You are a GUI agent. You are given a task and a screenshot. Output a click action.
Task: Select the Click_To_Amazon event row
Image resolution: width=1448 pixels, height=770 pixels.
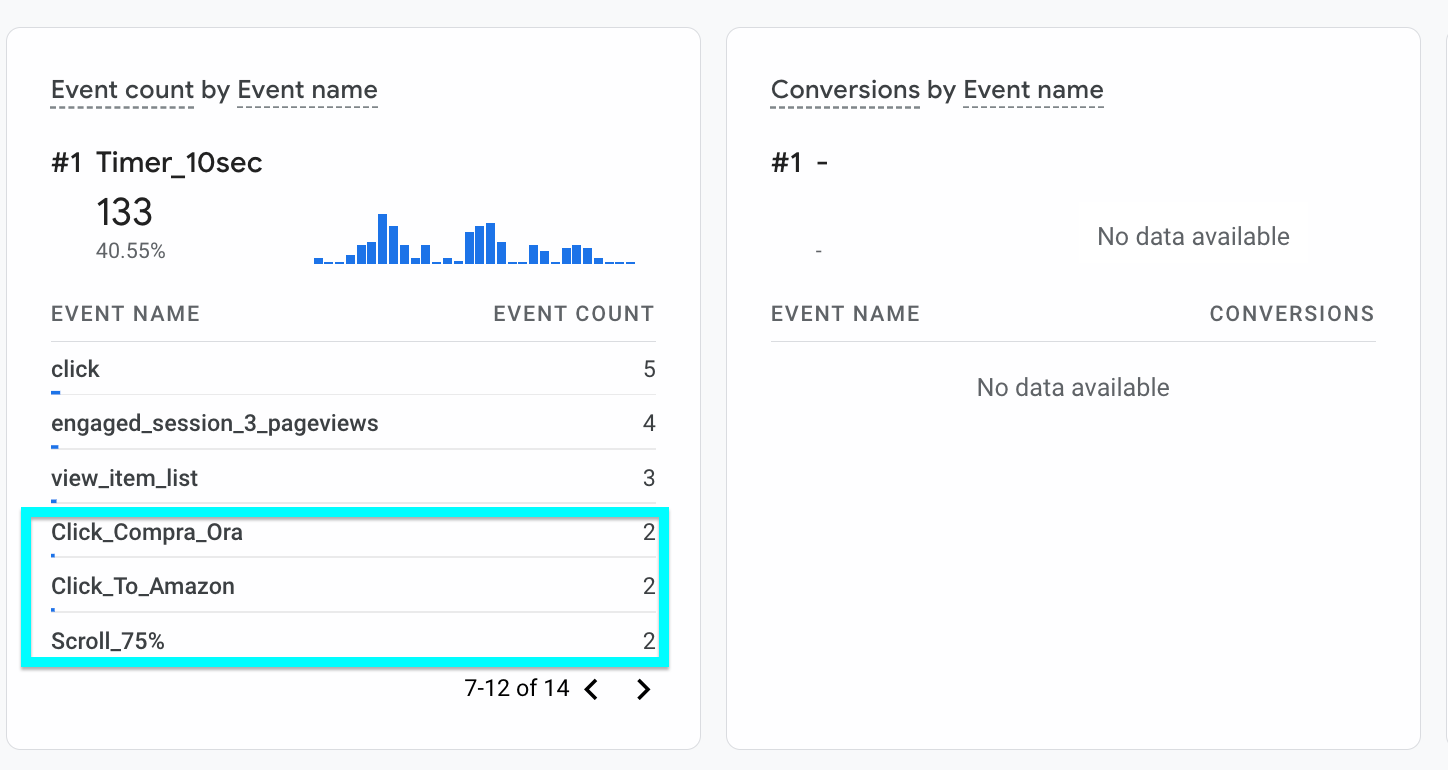point(353,586)
